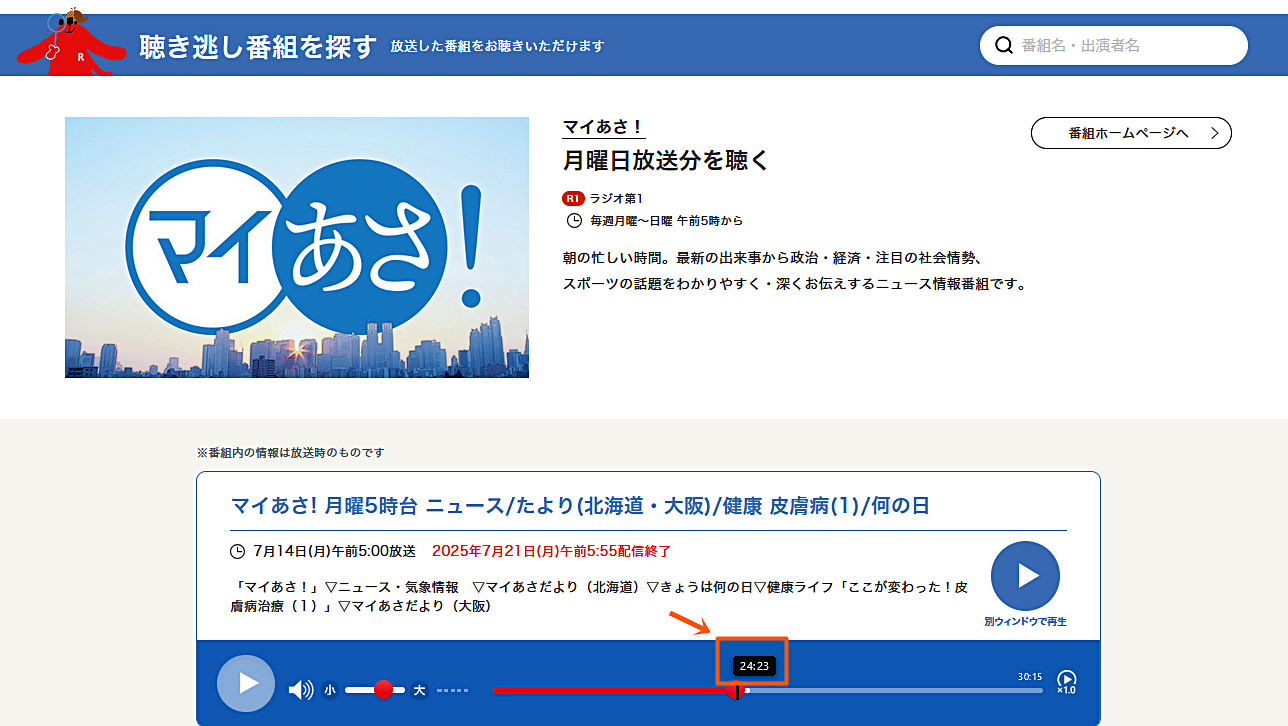Click the 別ウィンドウで再生 play button
The width and height of the screenshot is (1288, 726).
click(1025, 577)
